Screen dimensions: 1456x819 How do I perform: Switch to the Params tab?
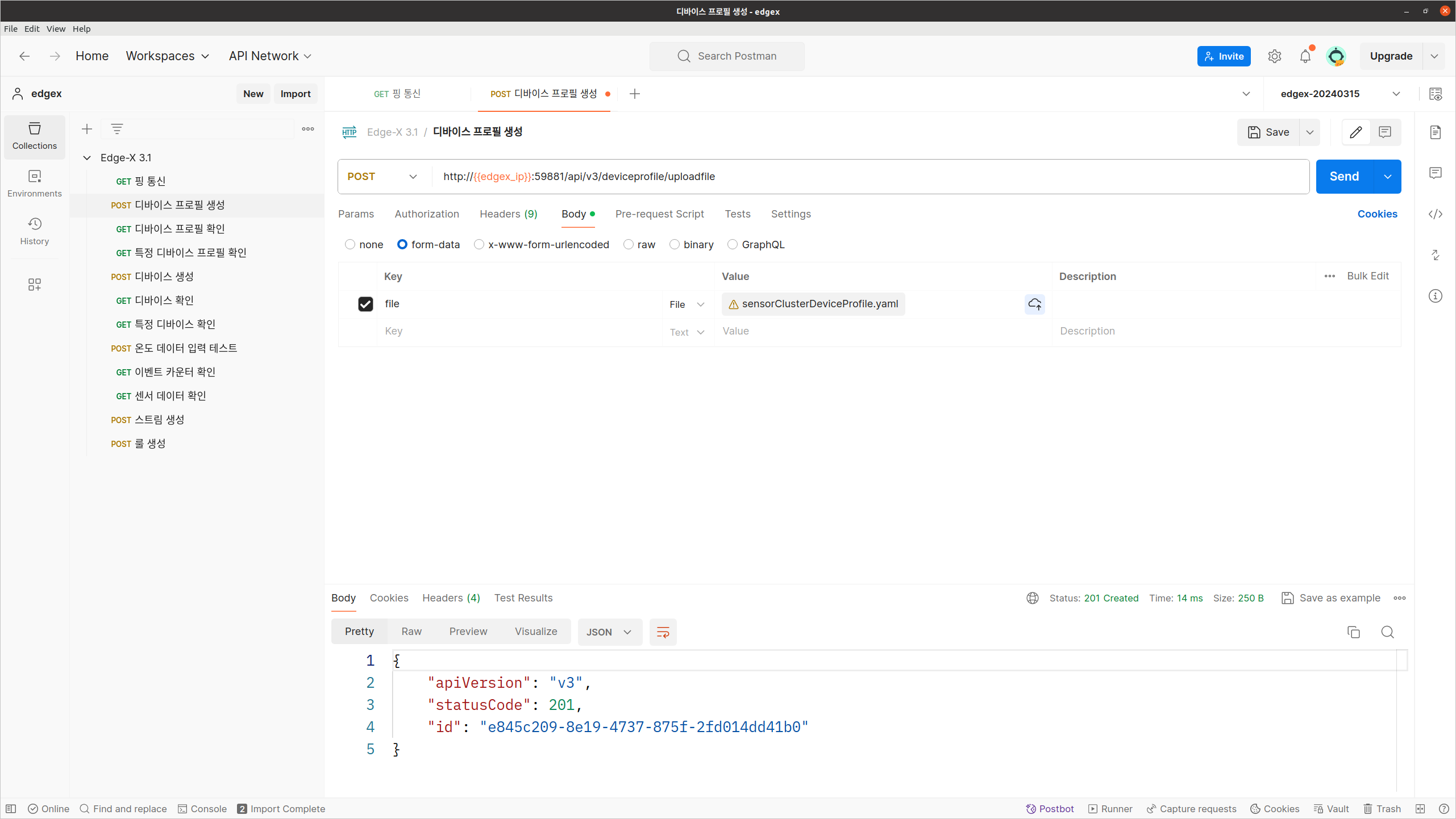(356, 214)
